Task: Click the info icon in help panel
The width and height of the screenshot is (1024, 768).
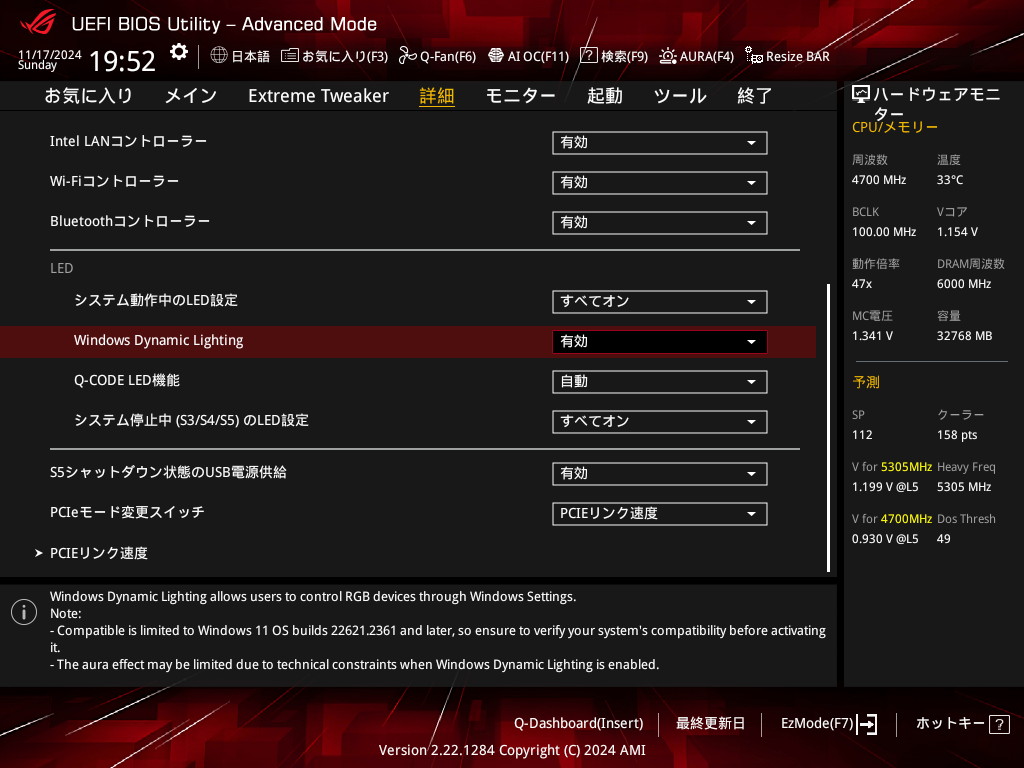Action: tap(24, 612)
